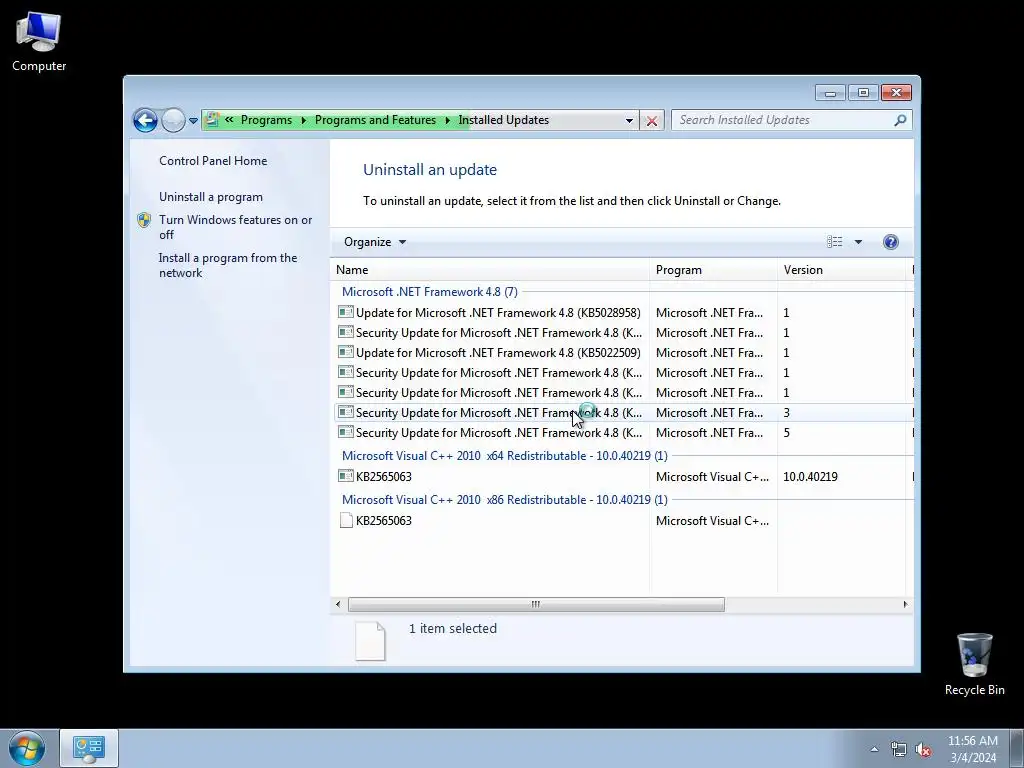Viewport: 1024px width, 768px height.
Task: Open Computer desktop icon
Action: [x=39, y=42]
